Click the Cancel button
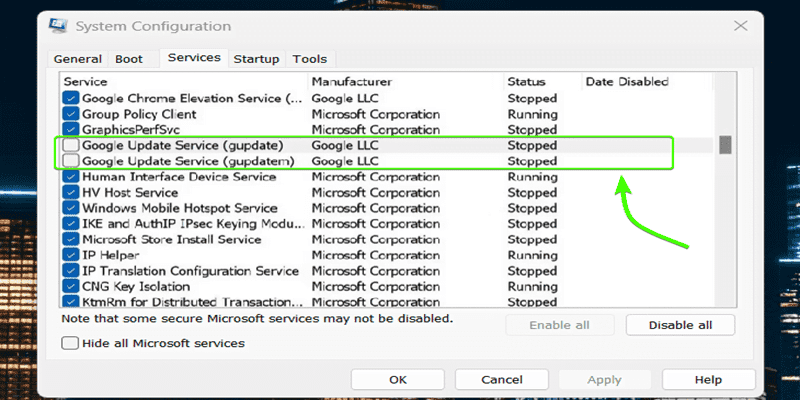Viewport: 800px width, 400px height. pos(501,380)
